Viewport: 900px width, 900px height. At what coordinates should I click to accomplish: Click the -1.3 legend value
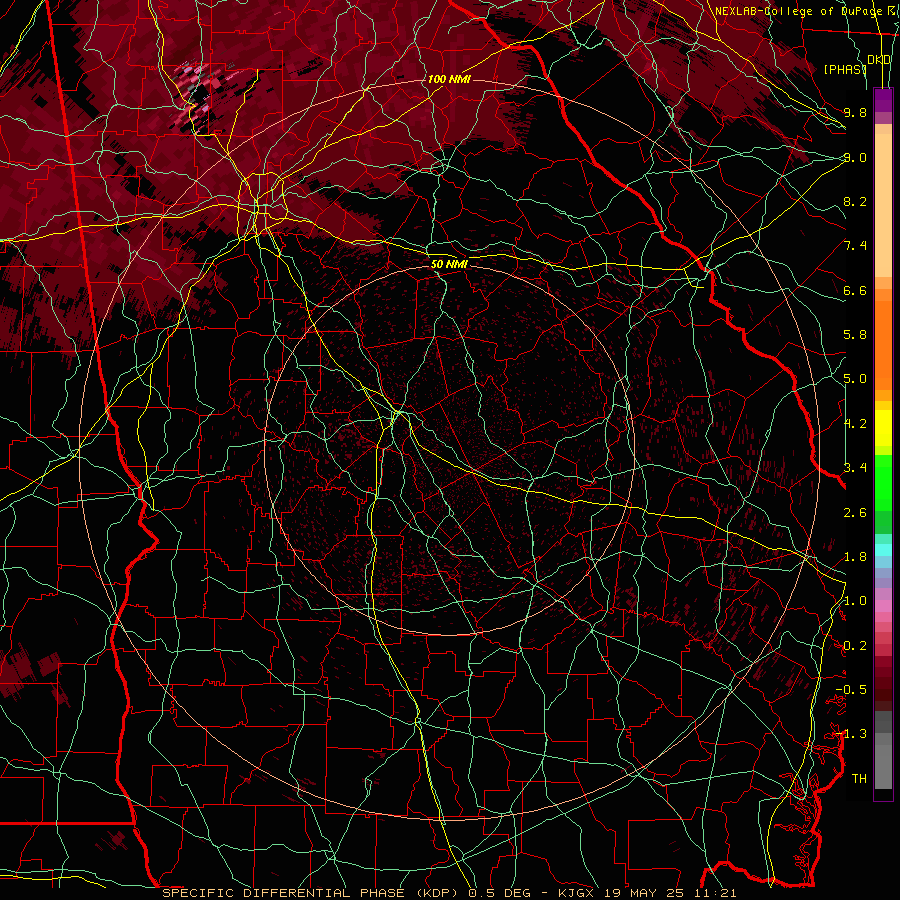(851, 734)
